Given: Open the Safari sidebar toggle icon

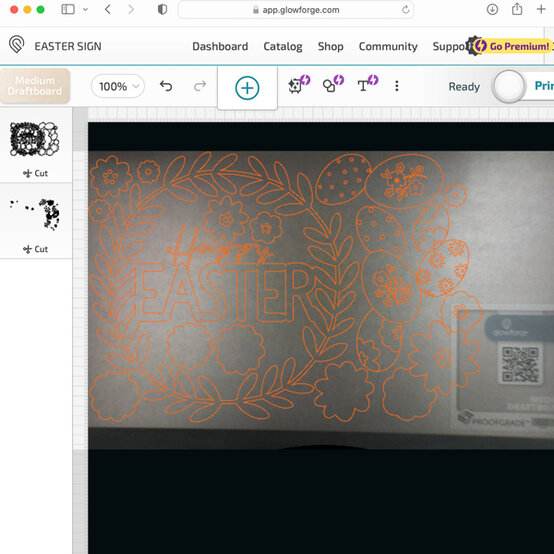Looking at the screenshot, I should (x=68, y=10).
